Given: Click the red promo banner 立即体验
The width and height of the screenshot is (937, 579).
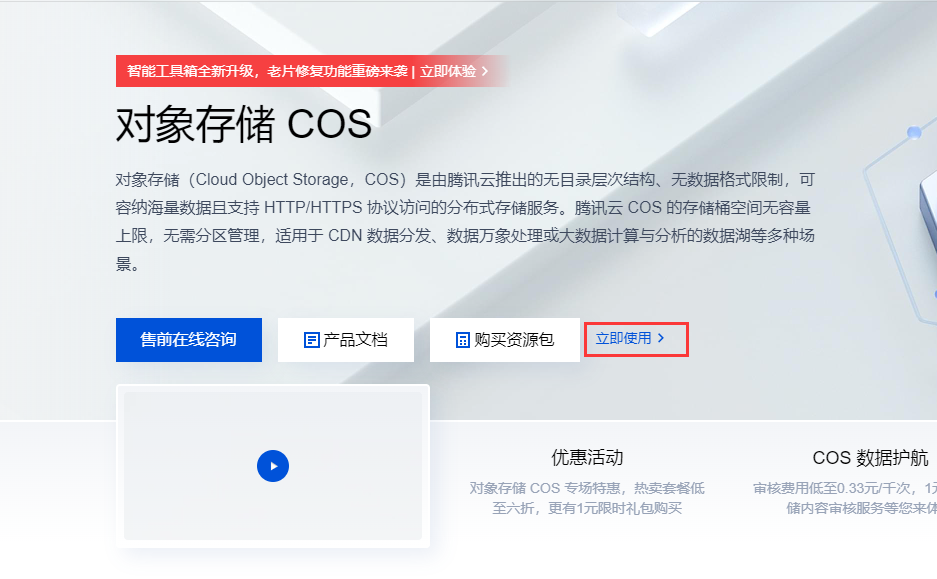Looking at the screenshot, I should 448,71.
